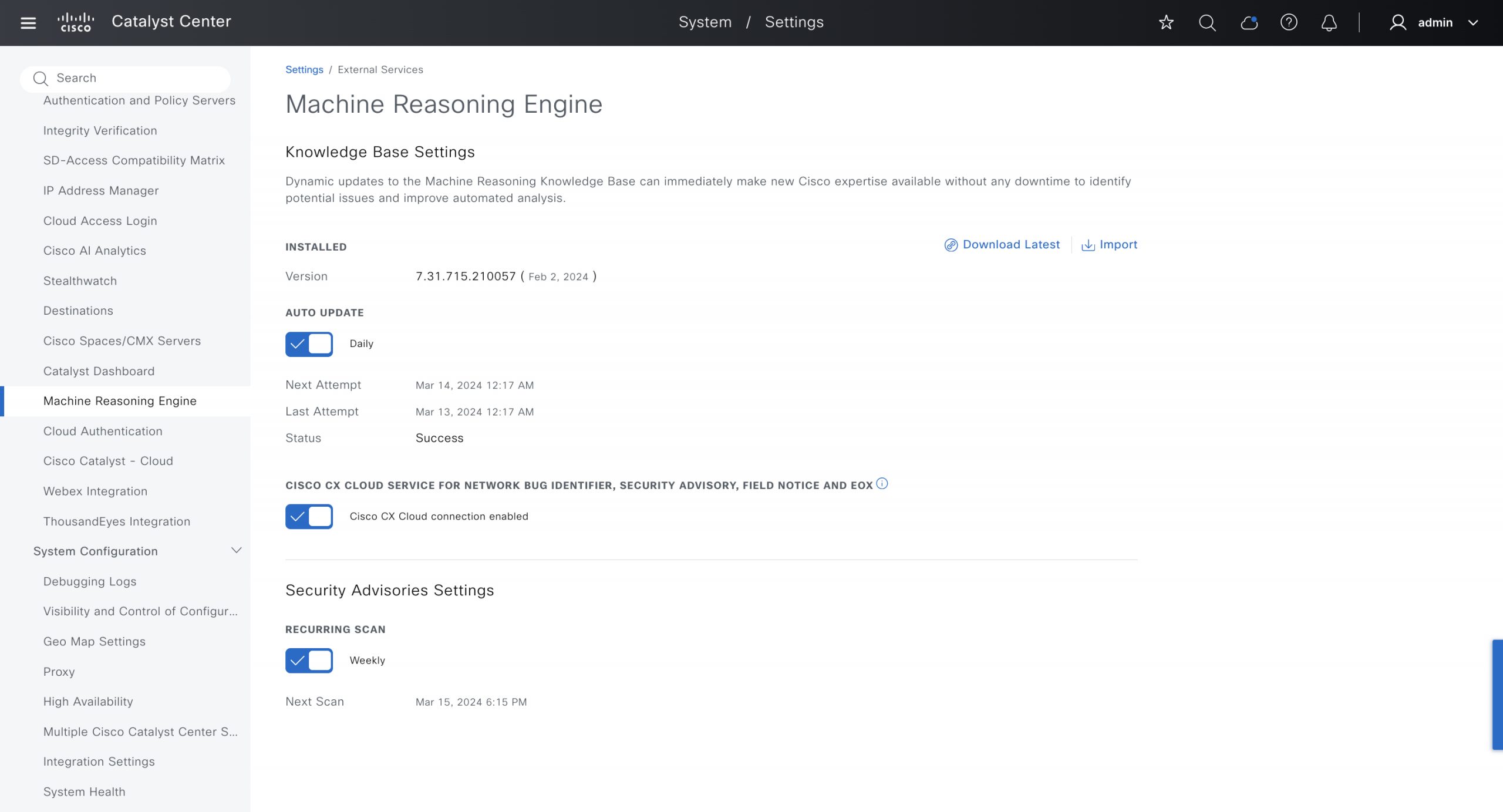Toggle Cisco CX Cloud connection switch
This screenshot has width=1503, height=812.
(x=309, y=517)
